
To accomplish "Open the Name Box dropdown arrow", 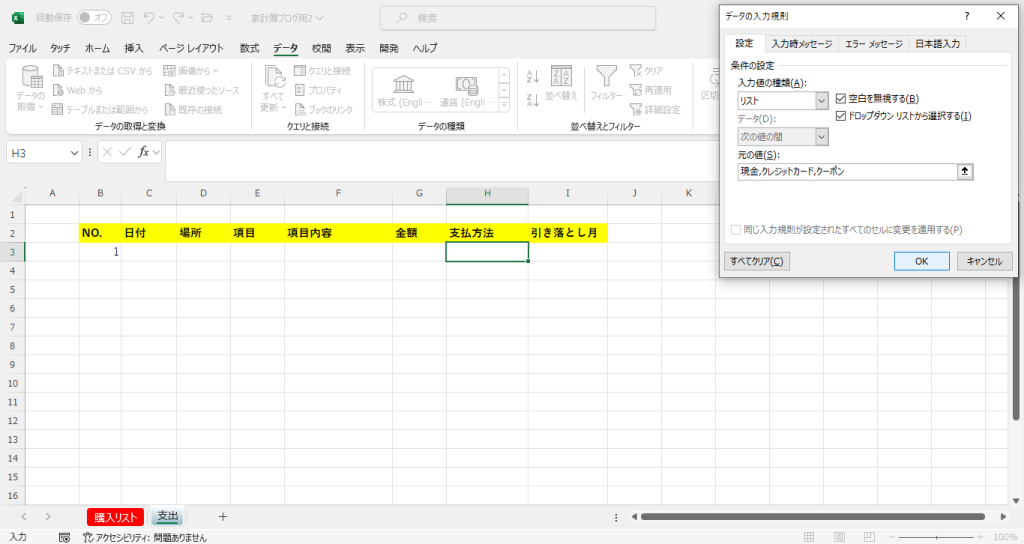I will click(74, 152).
